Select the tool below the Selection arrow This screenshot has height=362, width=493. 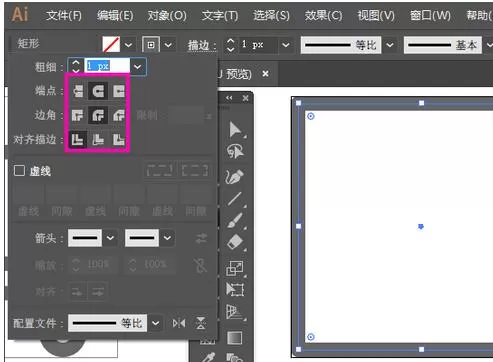tap(235, 152)
